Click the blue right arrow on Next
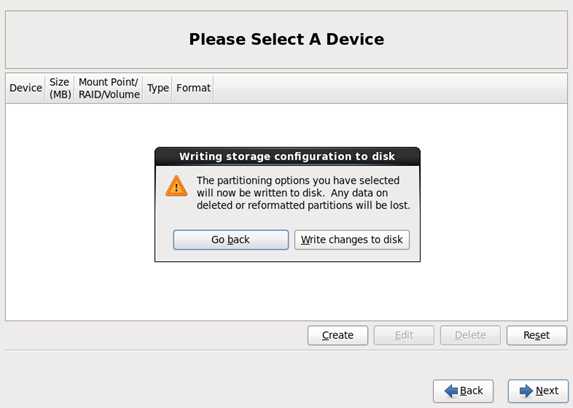Viewport: 573px width, 408px height. click(526, 391)
